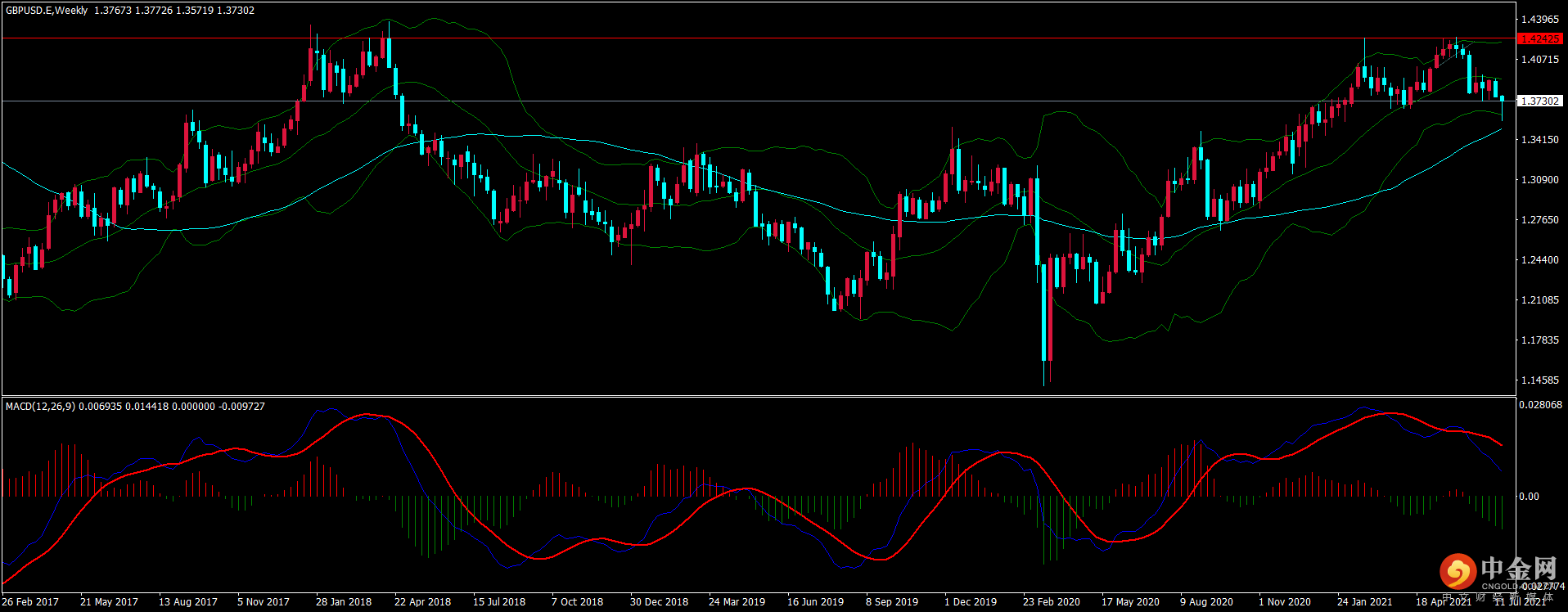Select the GBPUSD.E,Weekly chart title

pos(47,11)
